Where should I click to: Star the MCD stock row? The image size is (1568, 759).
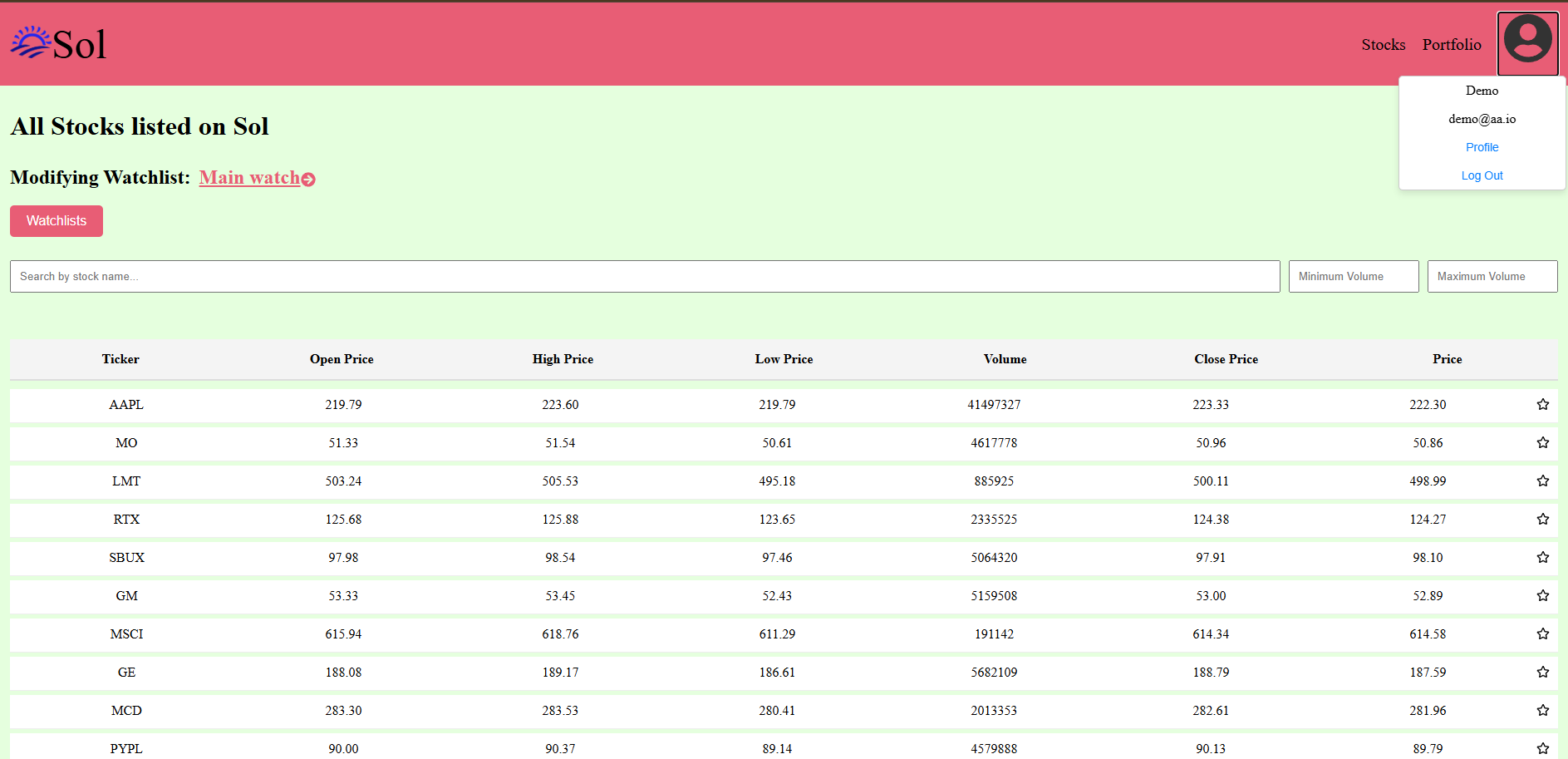(1542, 711)
